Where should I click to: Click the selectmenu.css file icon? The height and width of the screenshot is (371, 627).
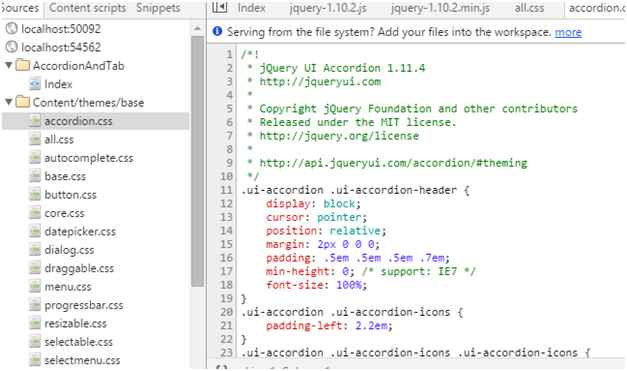coord(35,360)
